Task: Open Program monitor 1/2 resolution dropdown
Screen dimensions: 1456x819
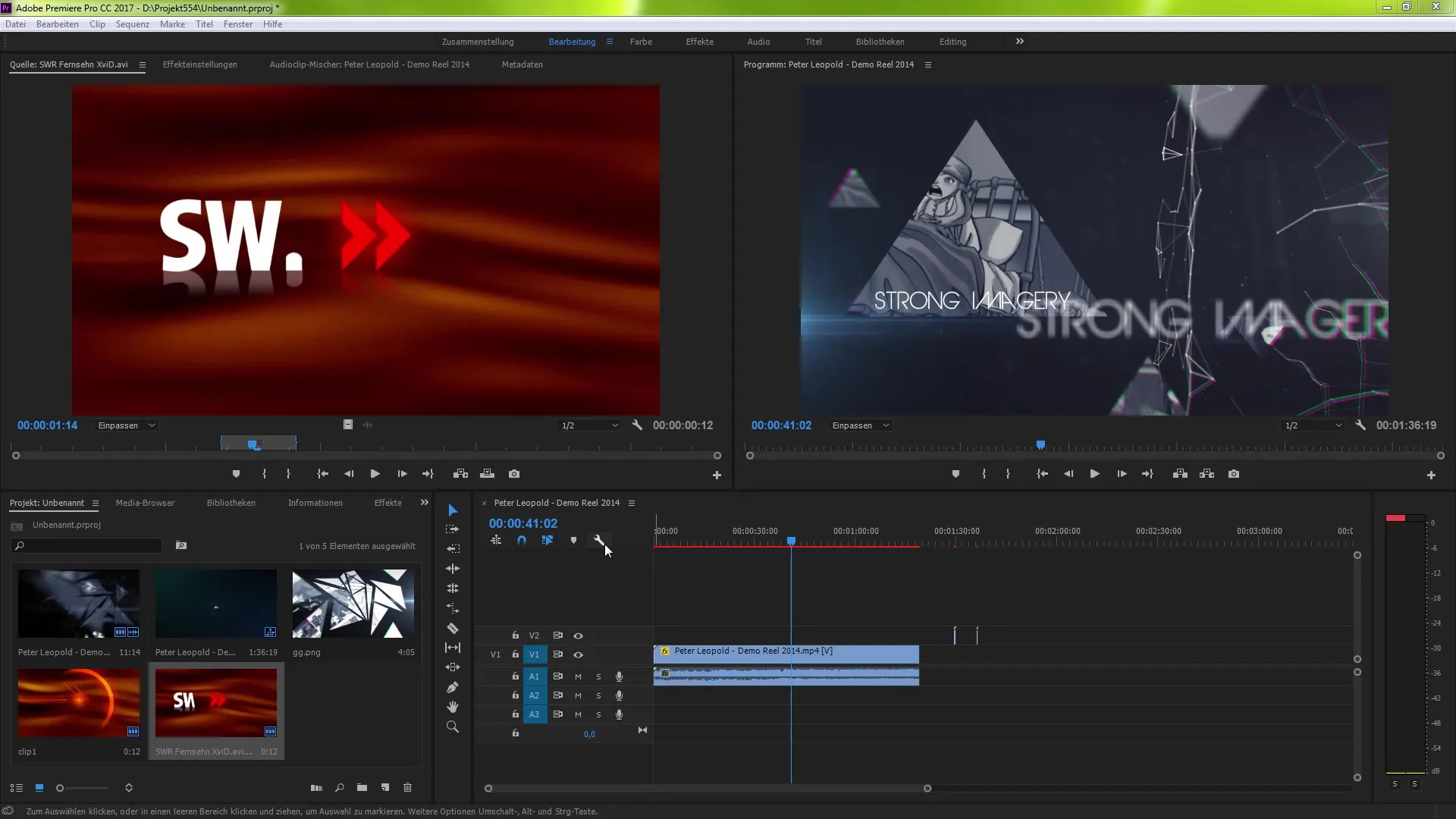Action: click(x=1313, y=425)
